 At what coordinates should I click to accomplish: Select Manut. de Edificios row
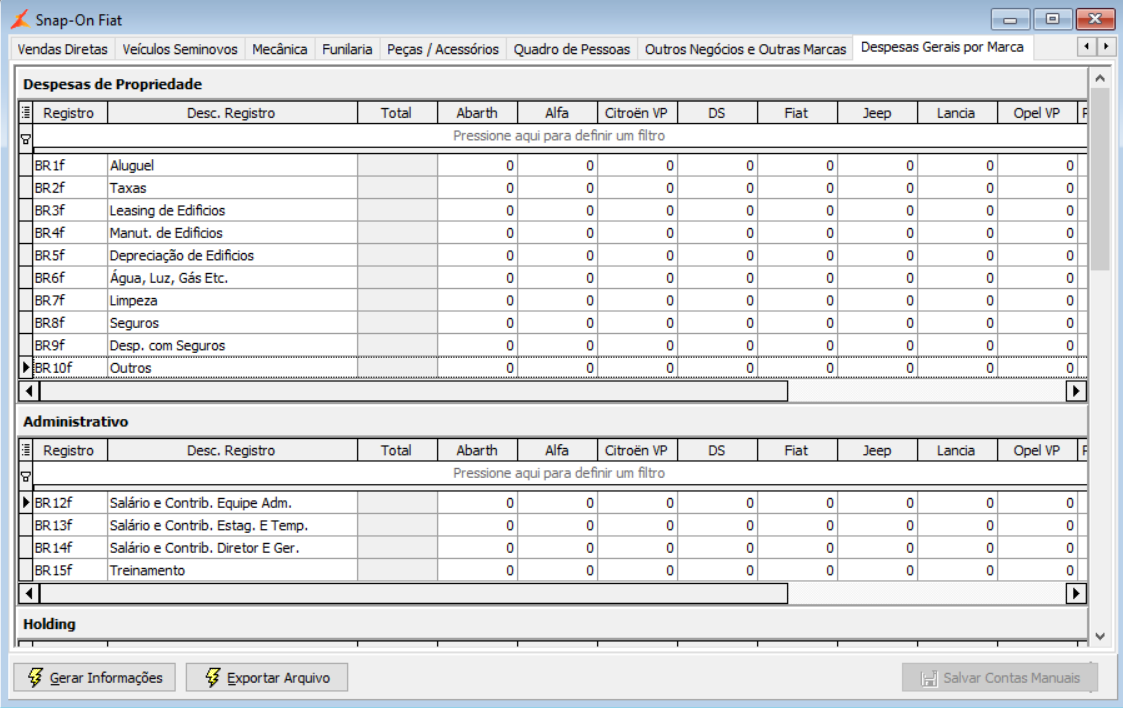(x=232, y=233)
